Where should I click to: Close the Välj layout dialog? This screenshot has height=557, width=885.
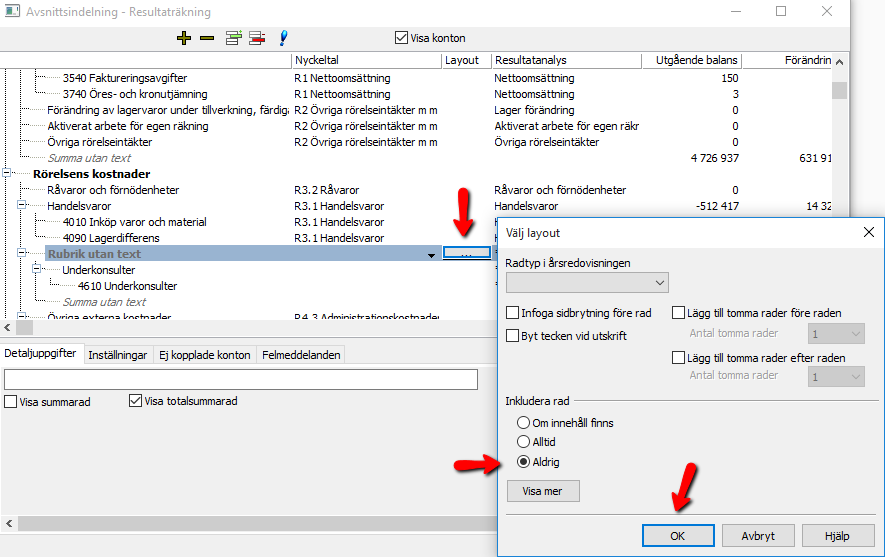[x=869, y=232]
